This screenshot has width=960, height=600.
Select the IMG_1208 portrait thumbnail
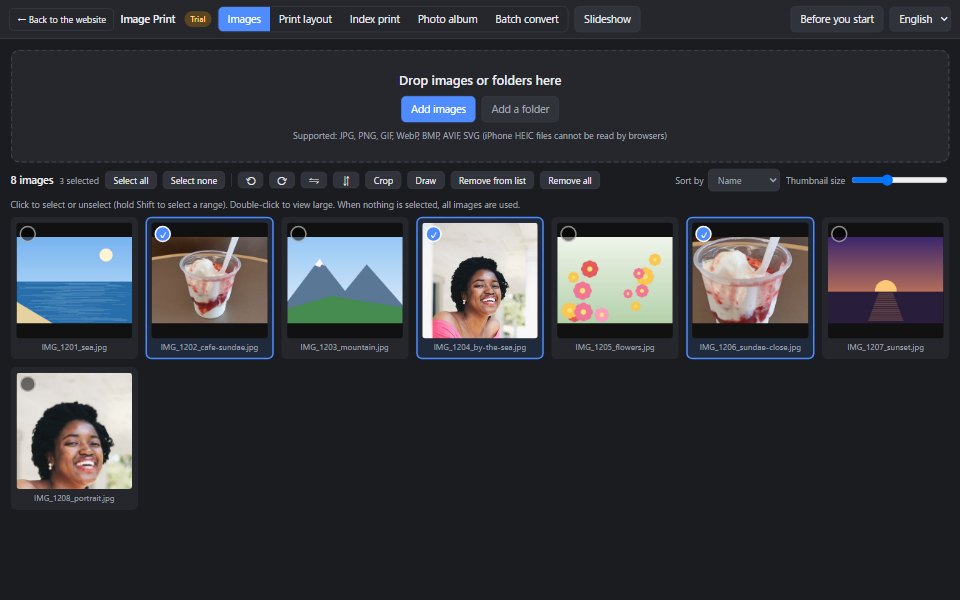(74, 431)
